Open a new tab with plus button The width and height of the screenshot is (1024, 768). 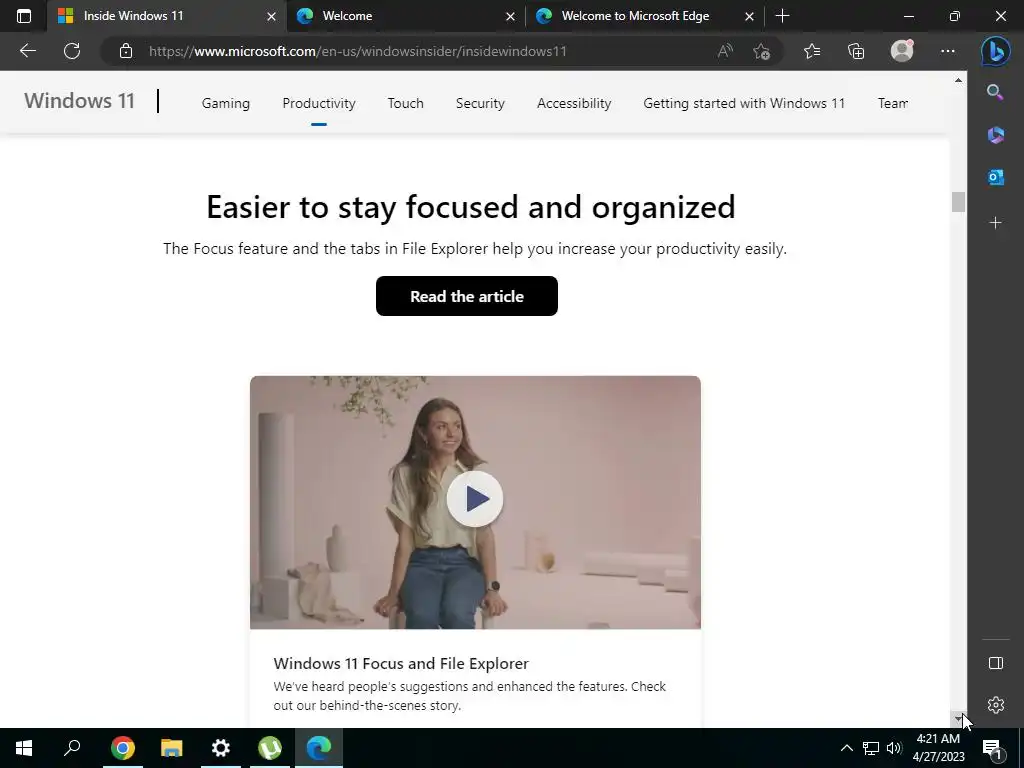tap(782, 16)
